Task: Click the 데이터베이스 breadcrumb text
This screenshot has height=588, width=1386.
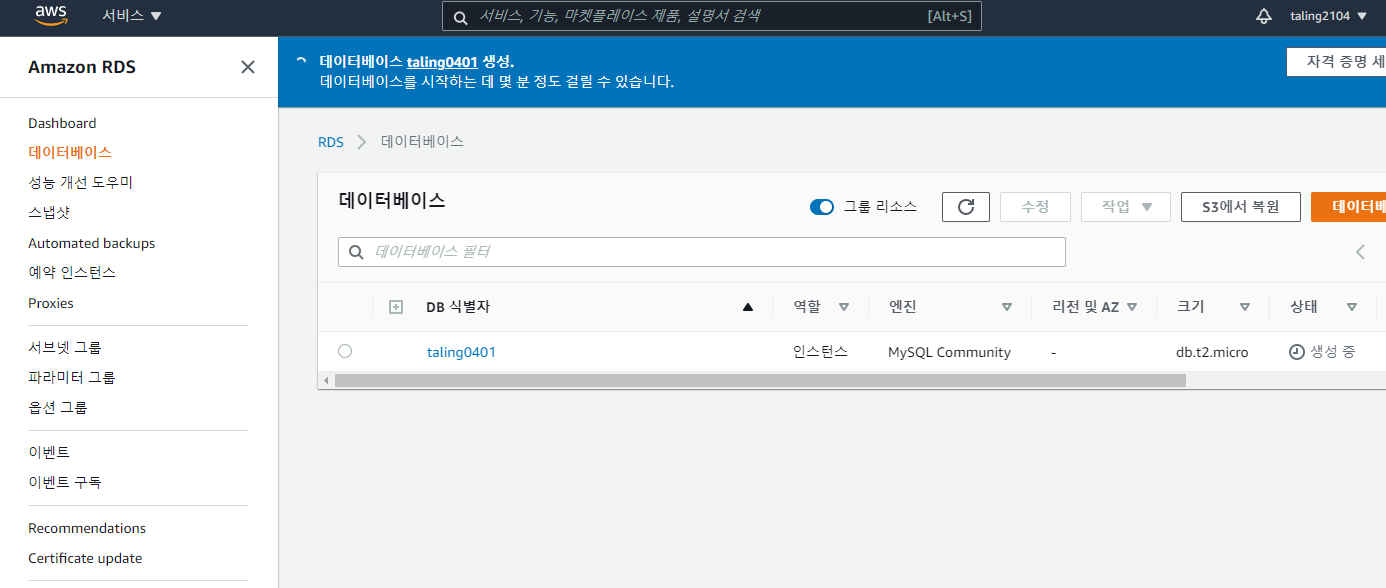Action: click(422, 142)
